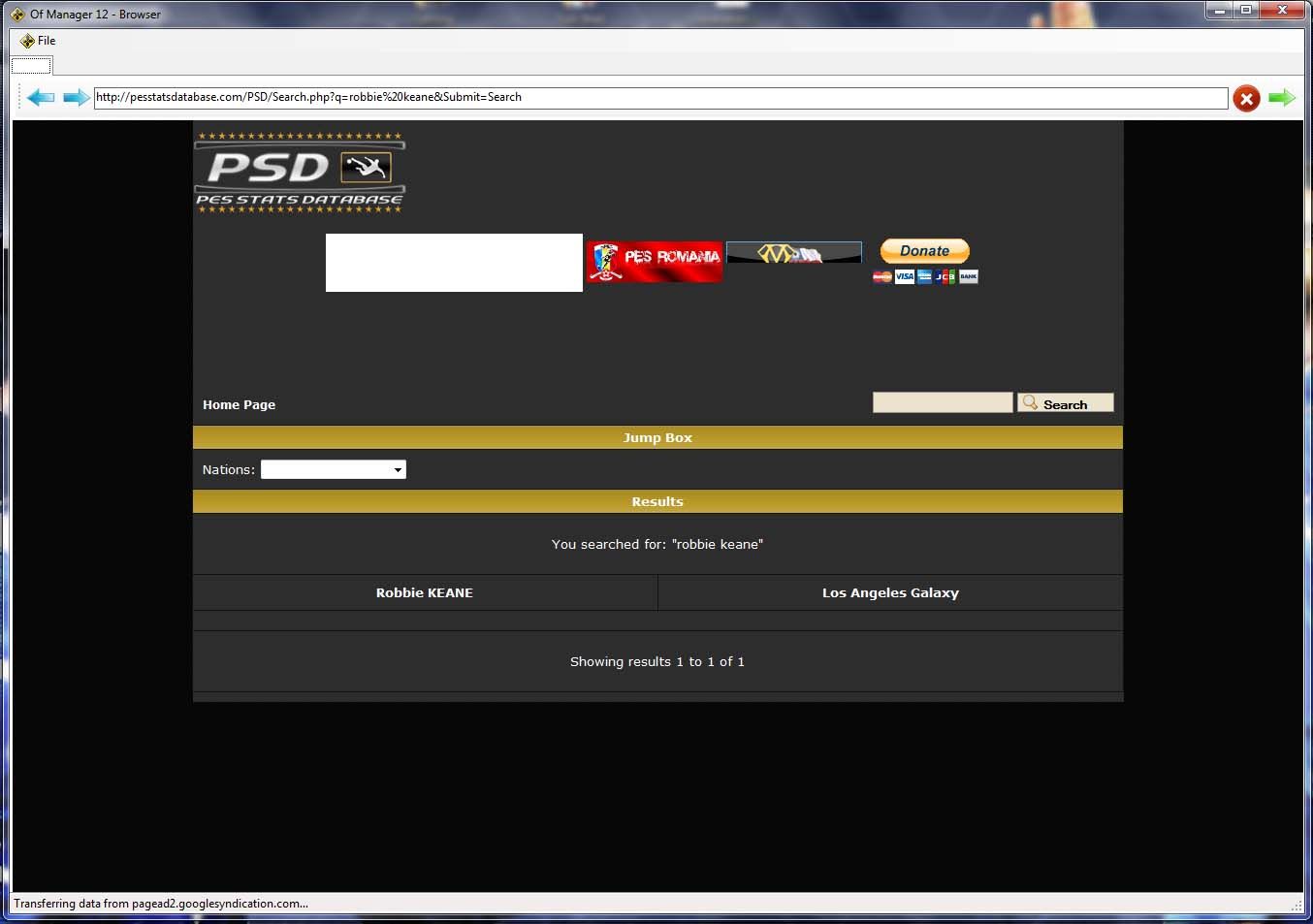
Task: Click the Of Manager 12 title bar icon
Action: click(x=17, y=15)
